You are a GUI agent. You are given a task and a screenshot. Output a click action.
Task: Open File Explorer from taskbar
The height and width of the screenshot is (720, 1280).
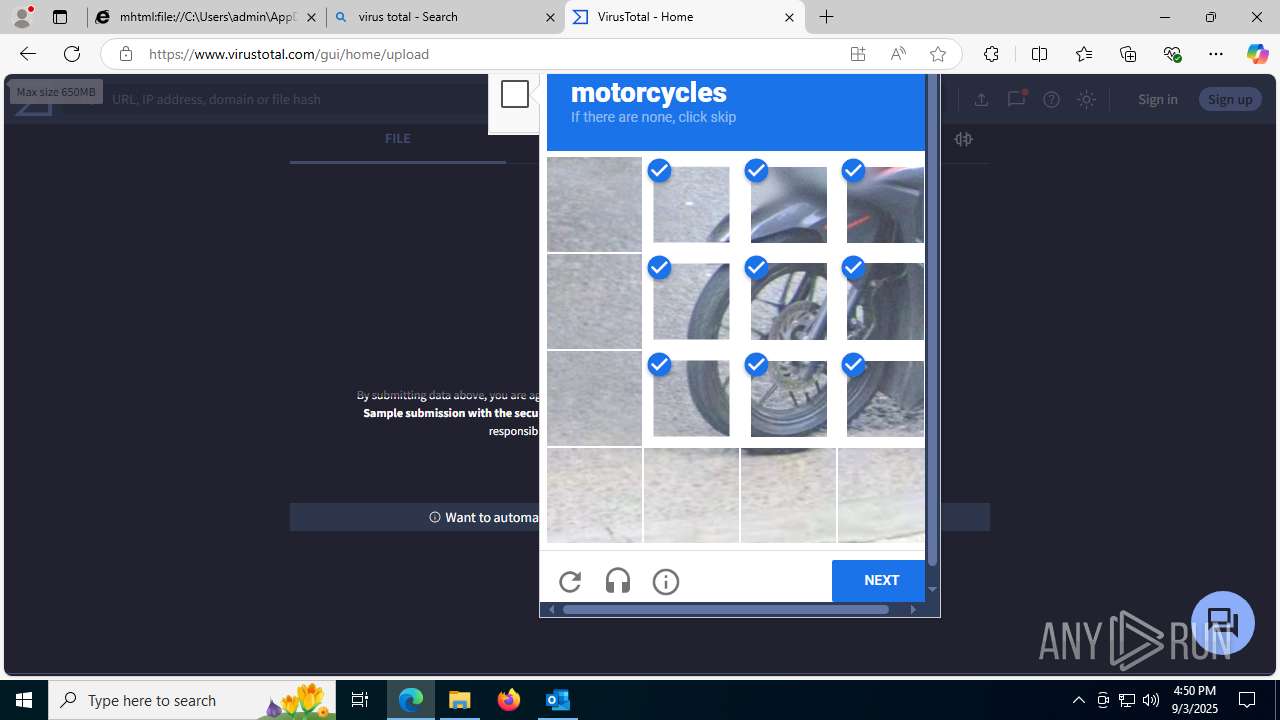coord(460,700)
